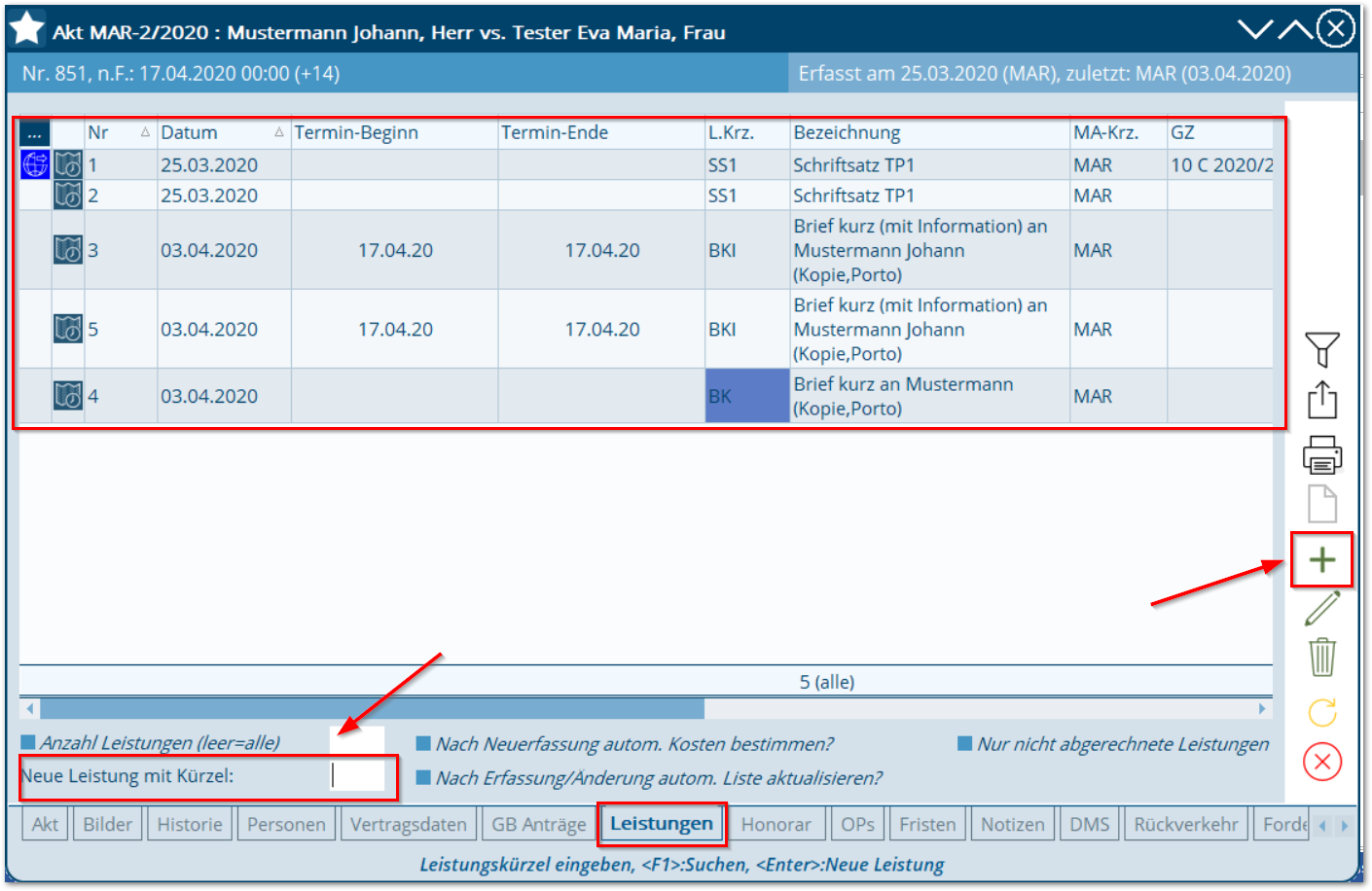Open the DMS tab
The image size is (1372, 891).
point(1090,824)
